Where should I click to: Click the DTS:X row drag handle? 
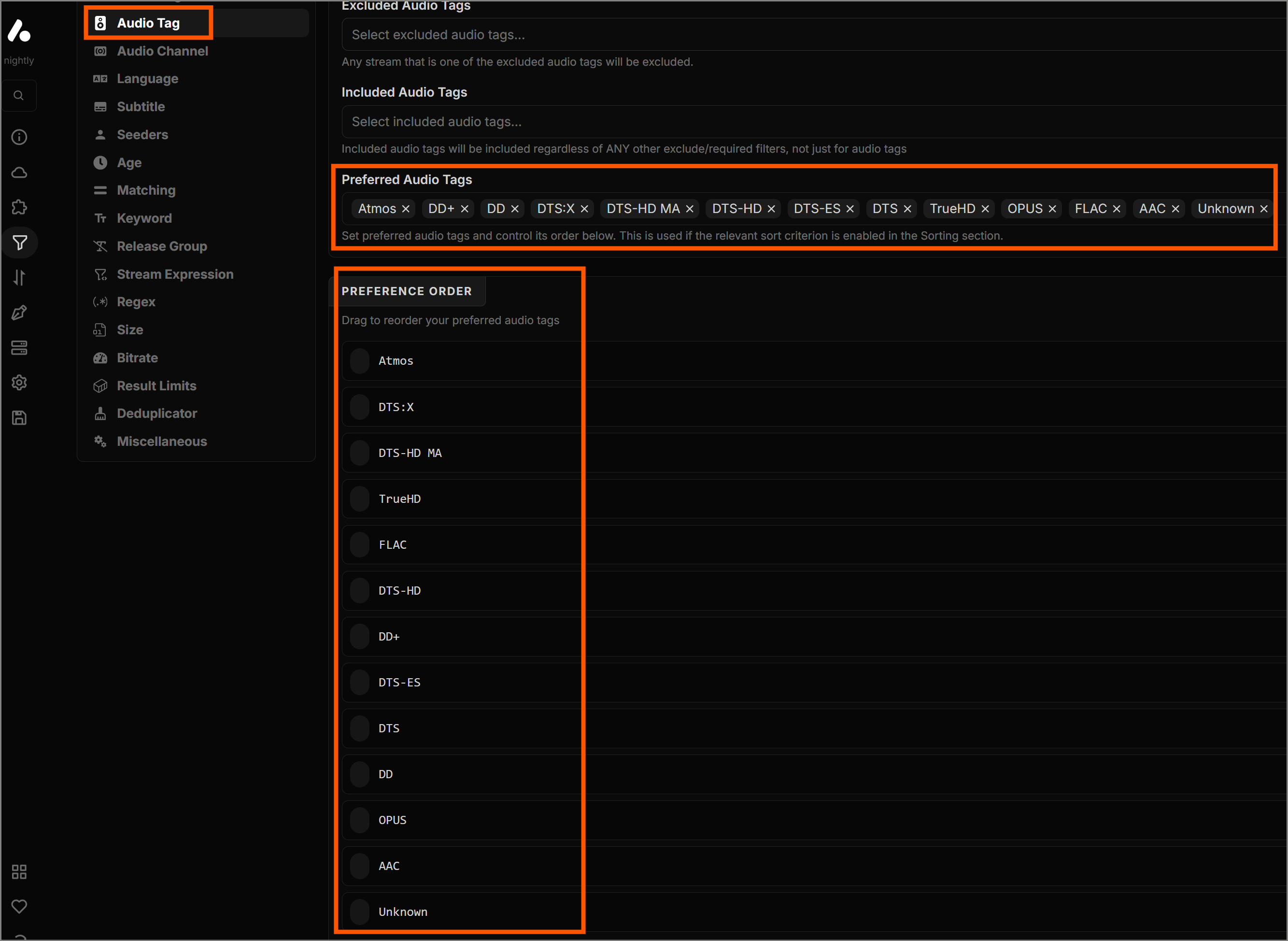(360, 407)
